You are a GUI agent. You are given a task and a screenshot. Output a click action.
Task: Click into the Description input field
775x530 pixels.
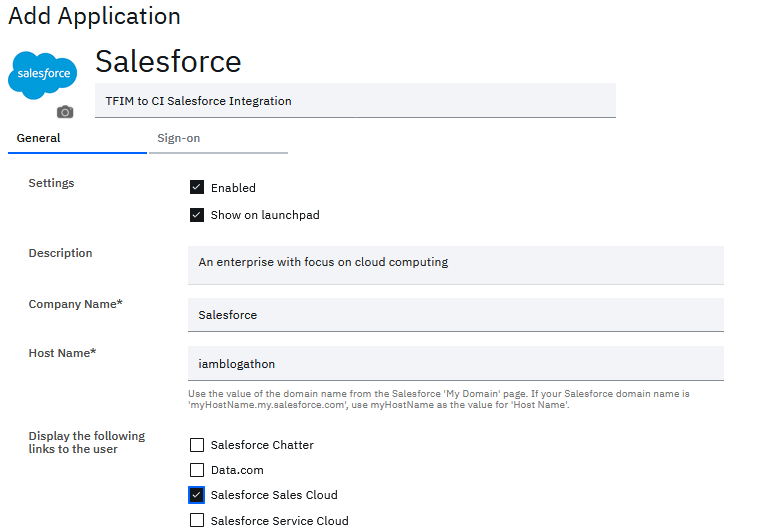(456, 265)
